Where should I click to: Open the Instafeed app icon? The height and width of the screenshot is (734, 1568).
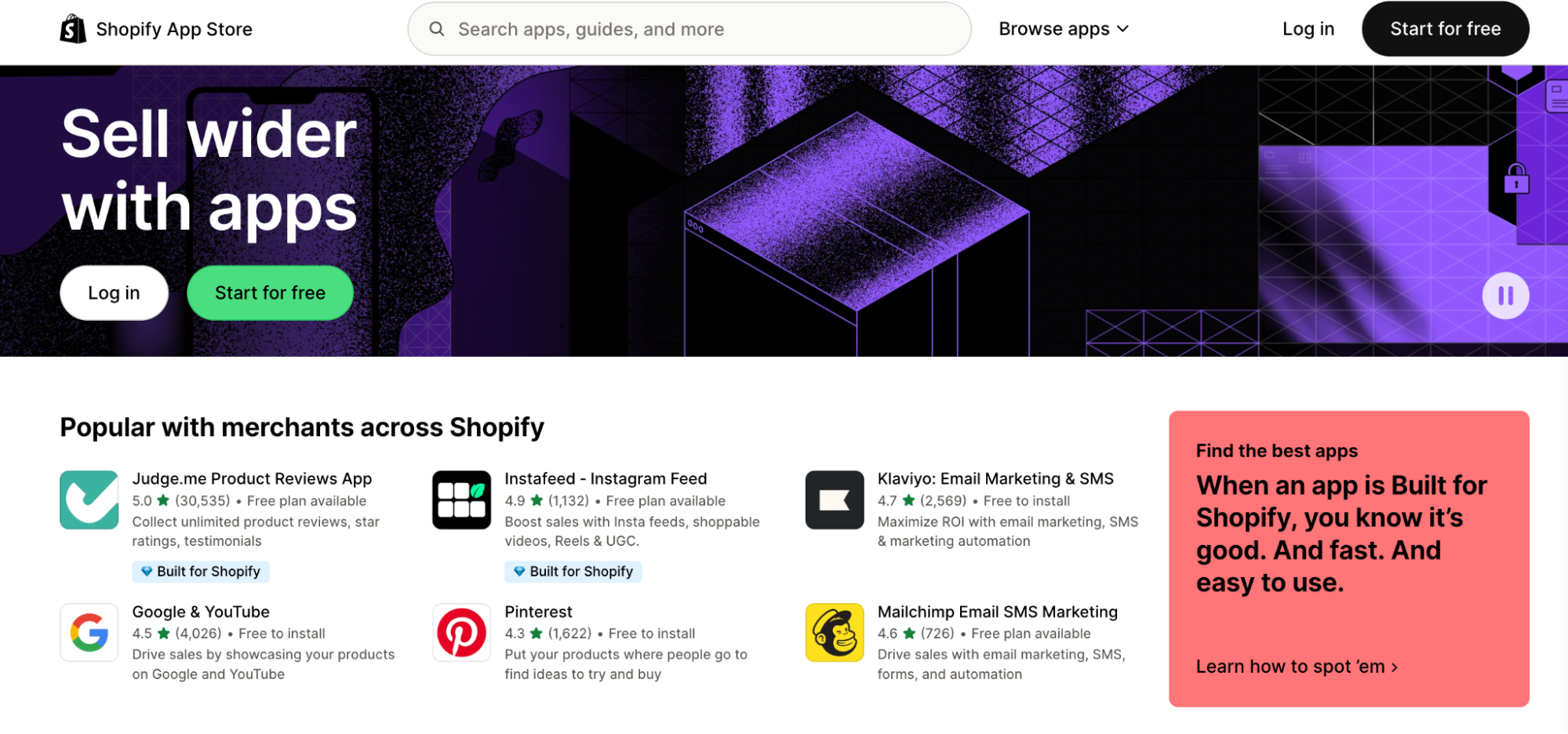462,500
